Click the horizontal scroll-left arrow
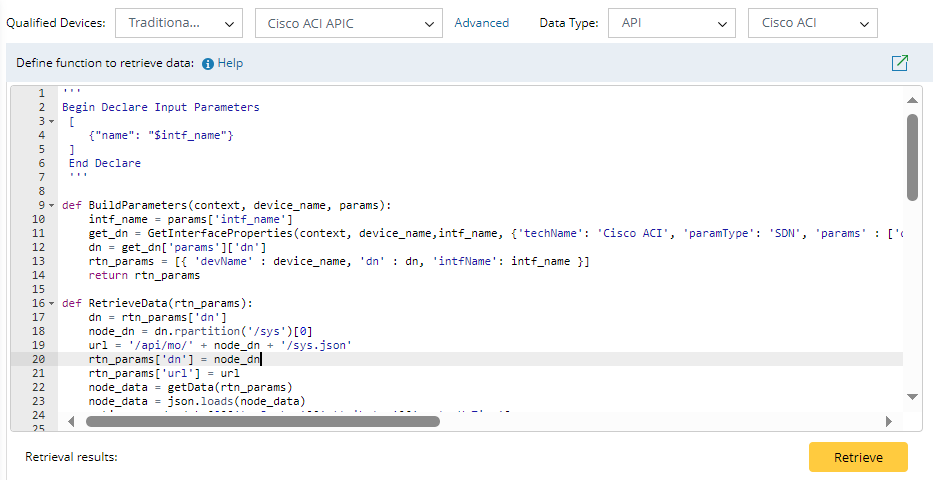Viewport: 933px width, 480px height. [74, 421]
